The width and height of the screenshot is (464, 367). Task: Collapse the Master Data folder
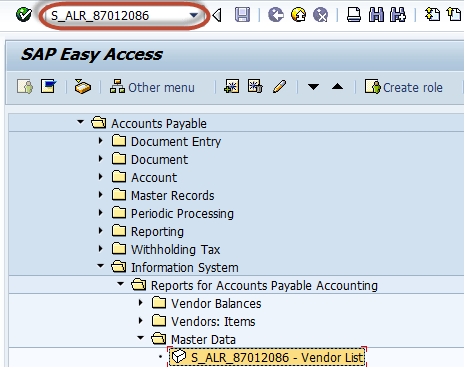coord(141,338)
